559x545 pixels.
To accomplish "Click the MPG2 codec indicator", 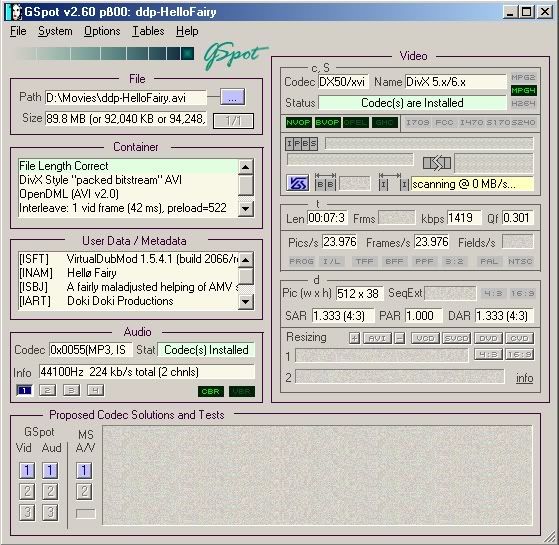I will (x=523, y=77).
